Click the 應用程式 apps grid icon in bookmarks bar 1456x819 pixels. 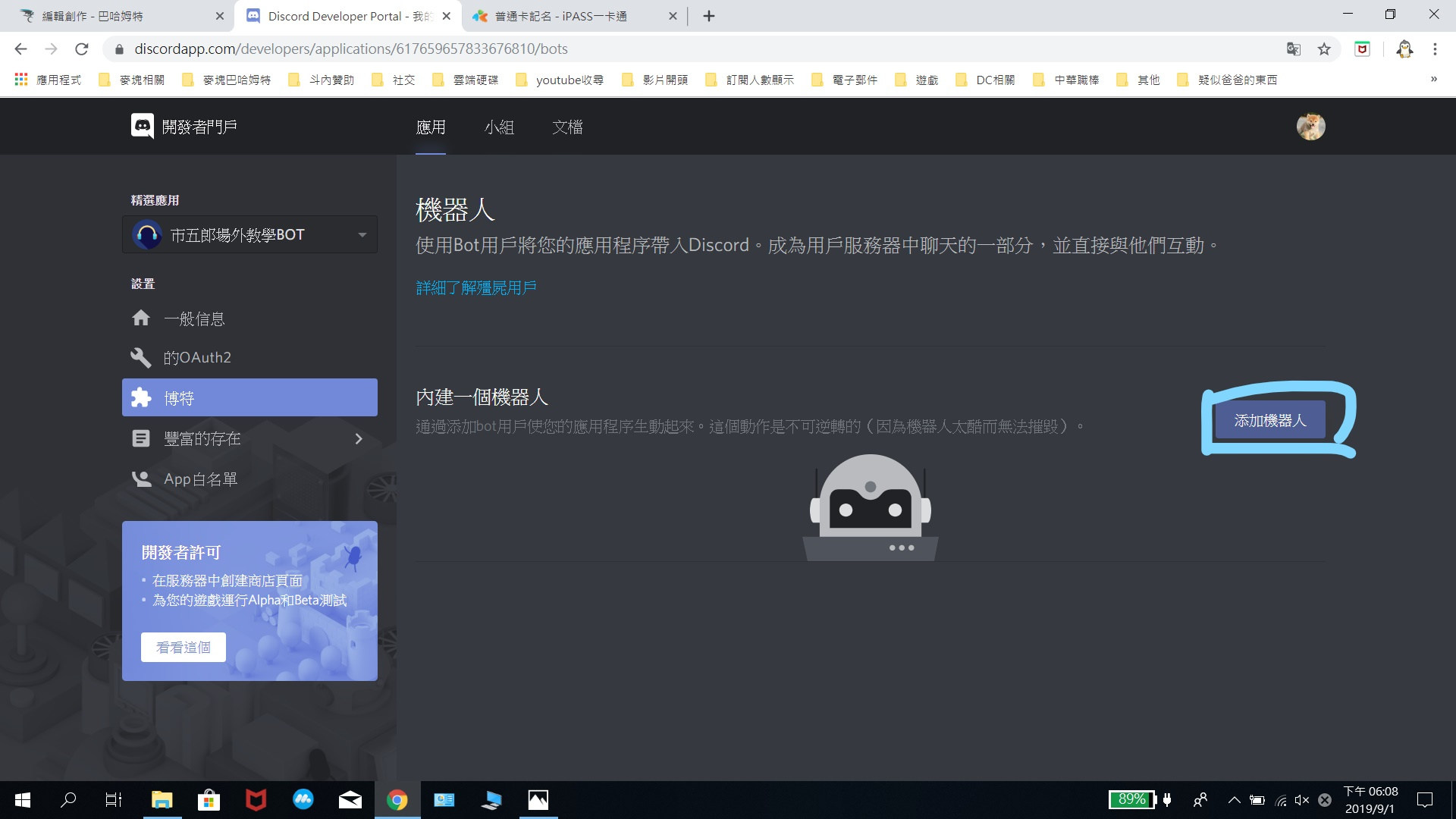point(21,80)
